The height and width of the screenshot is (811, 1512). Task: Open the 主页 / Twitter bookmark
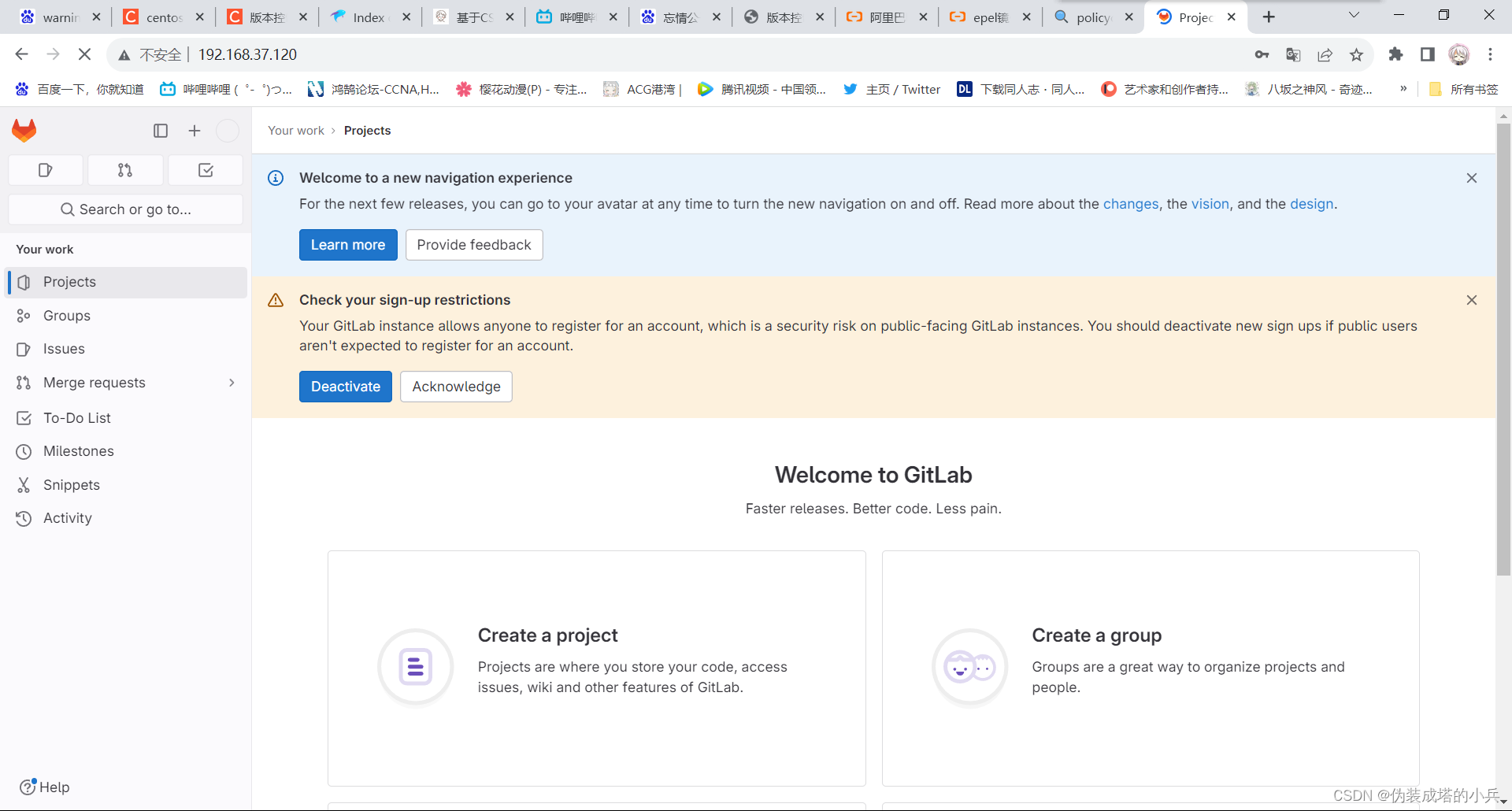point(891,90)
